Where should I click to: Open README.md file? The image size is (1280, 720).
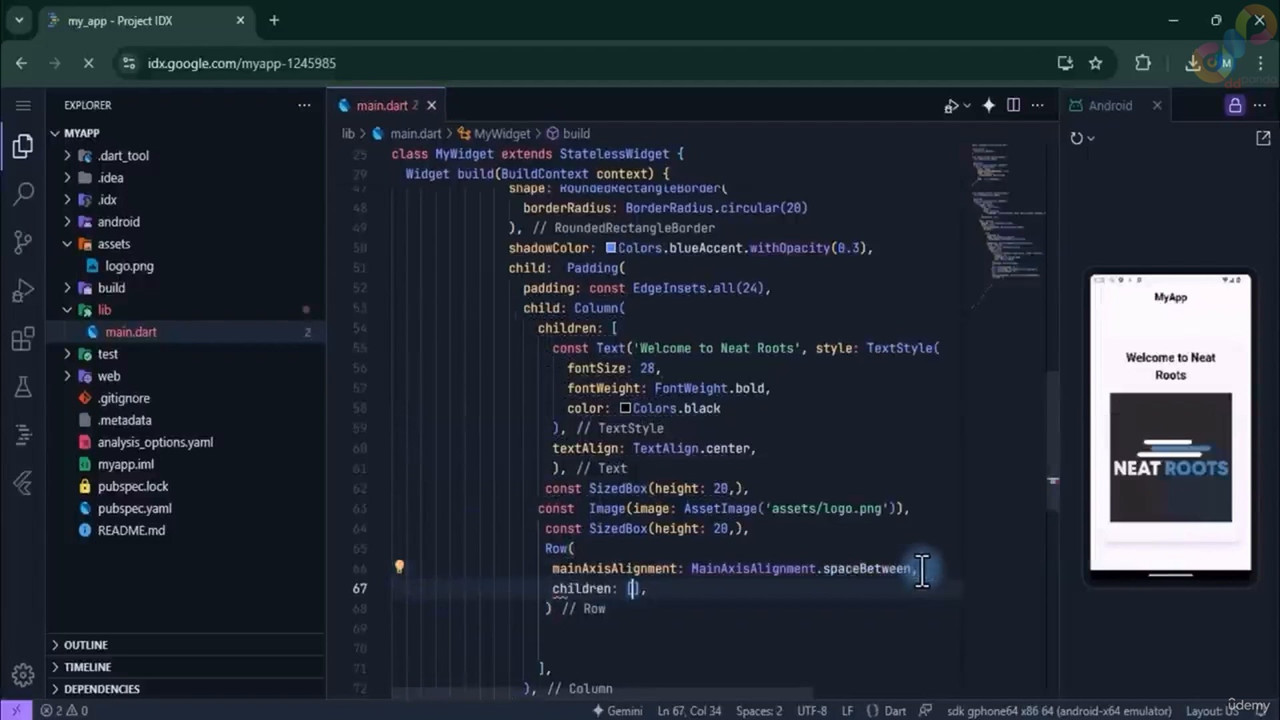point(131,530)
